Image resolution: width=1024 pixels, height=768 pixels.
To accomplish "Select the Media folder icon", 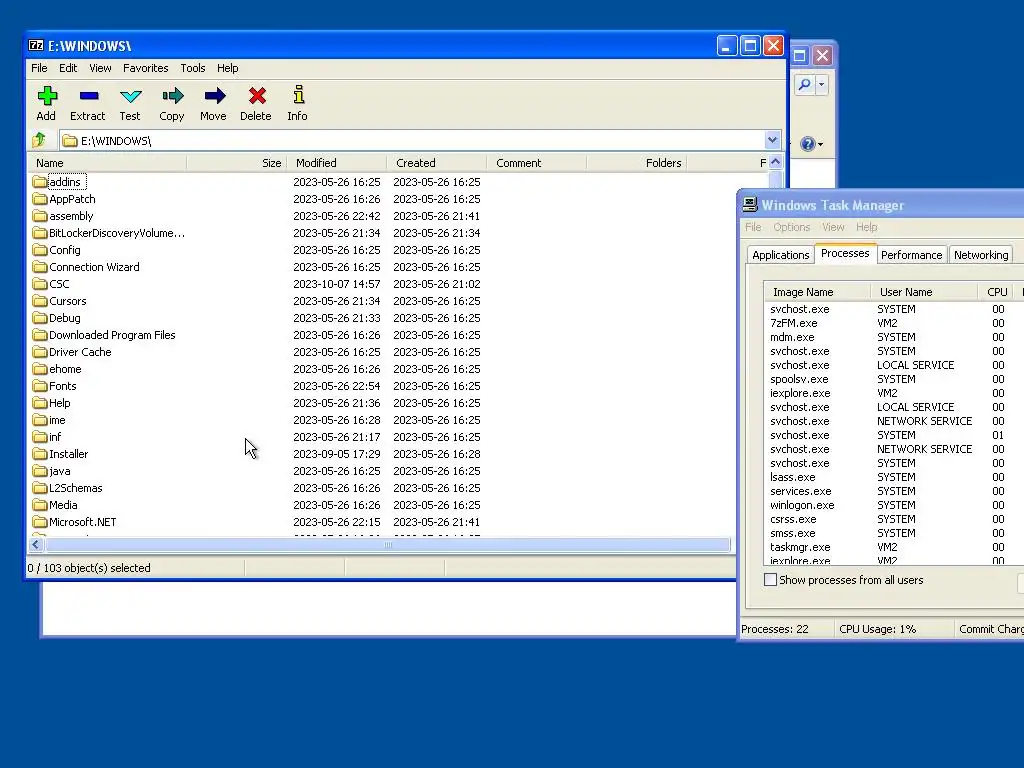I will (40, 504).
